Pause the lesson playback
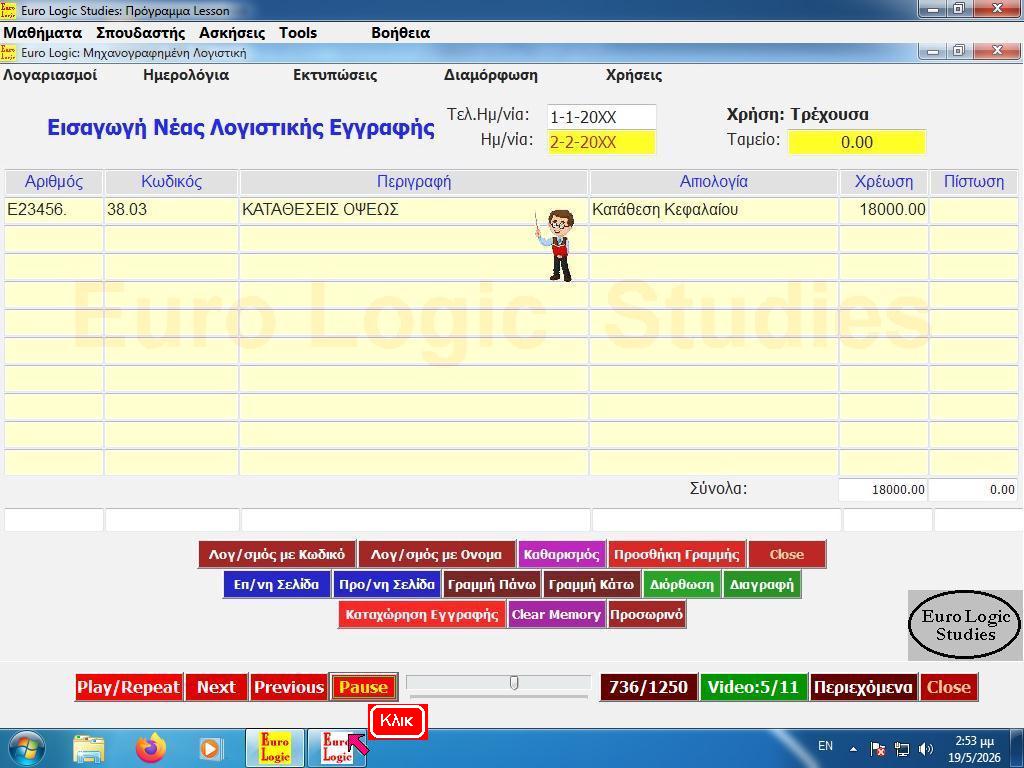1024x768 pixels. (x=363, y=687)
